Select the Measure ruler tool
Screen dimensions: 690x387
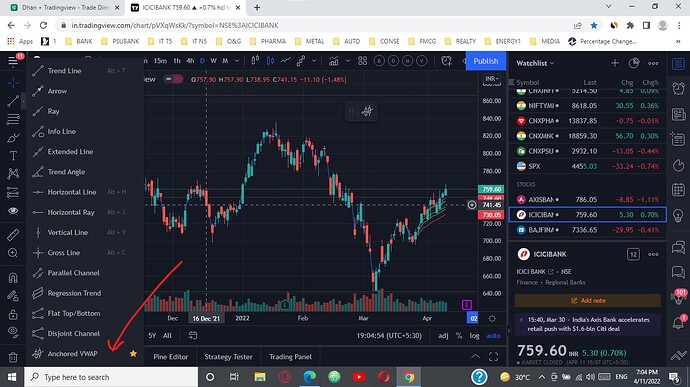coord(13,235)
